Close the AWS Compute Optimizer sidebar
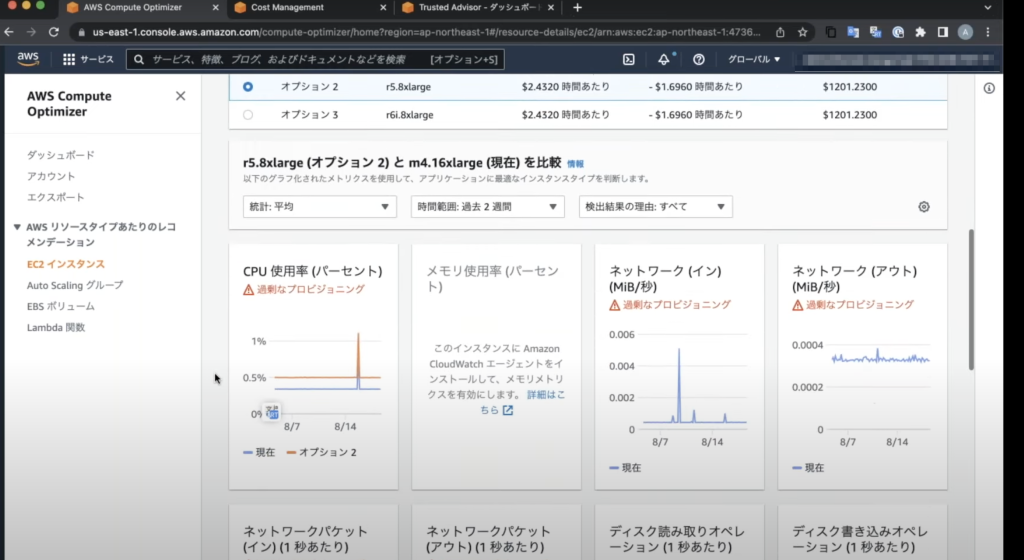Viewport: 1024px width, 560px height. point(180,96)
